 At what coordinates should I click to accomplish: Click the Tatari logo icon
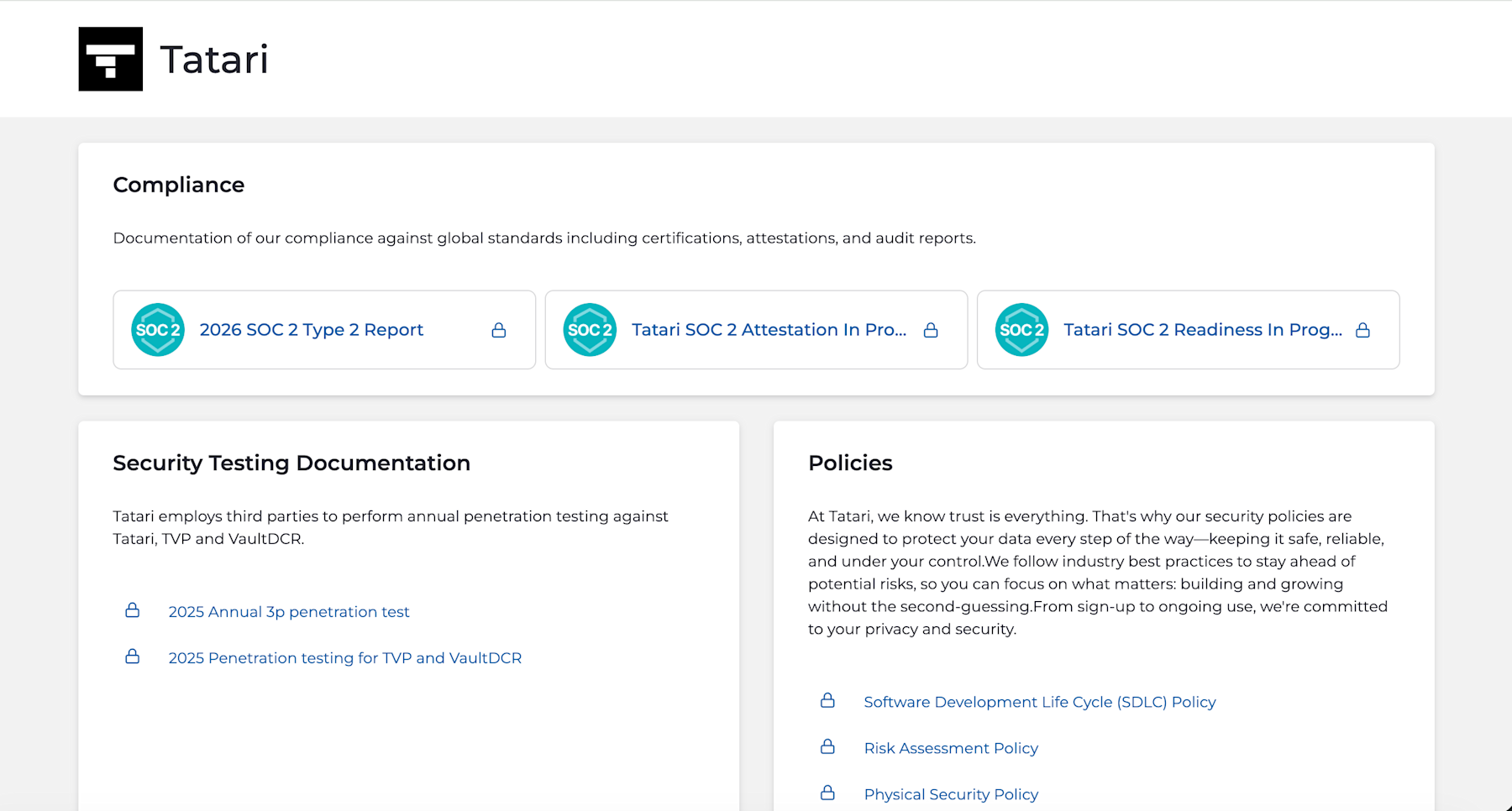click(x=111, y=59)
